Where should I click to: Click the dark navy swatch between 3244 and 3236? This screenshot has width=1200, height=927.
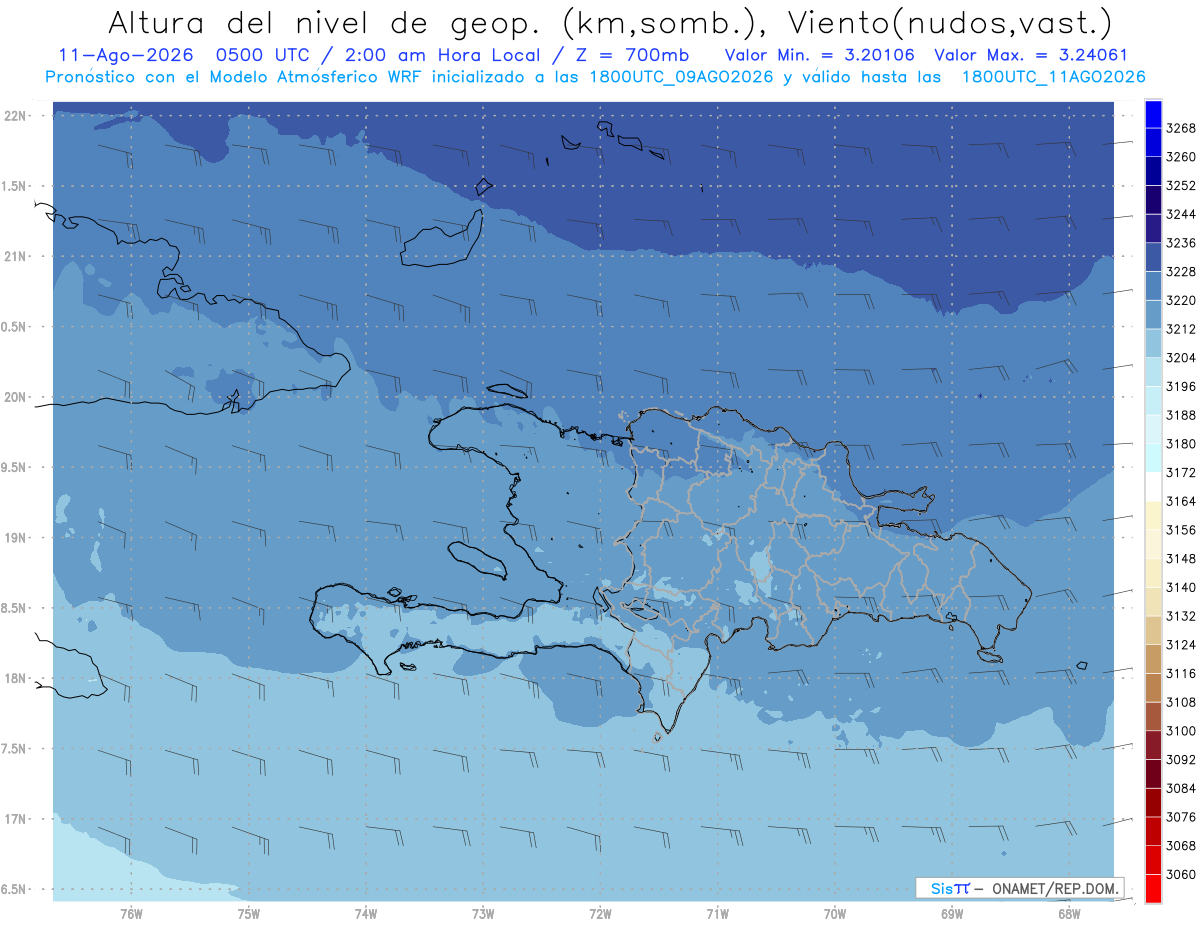point(1153,228)
